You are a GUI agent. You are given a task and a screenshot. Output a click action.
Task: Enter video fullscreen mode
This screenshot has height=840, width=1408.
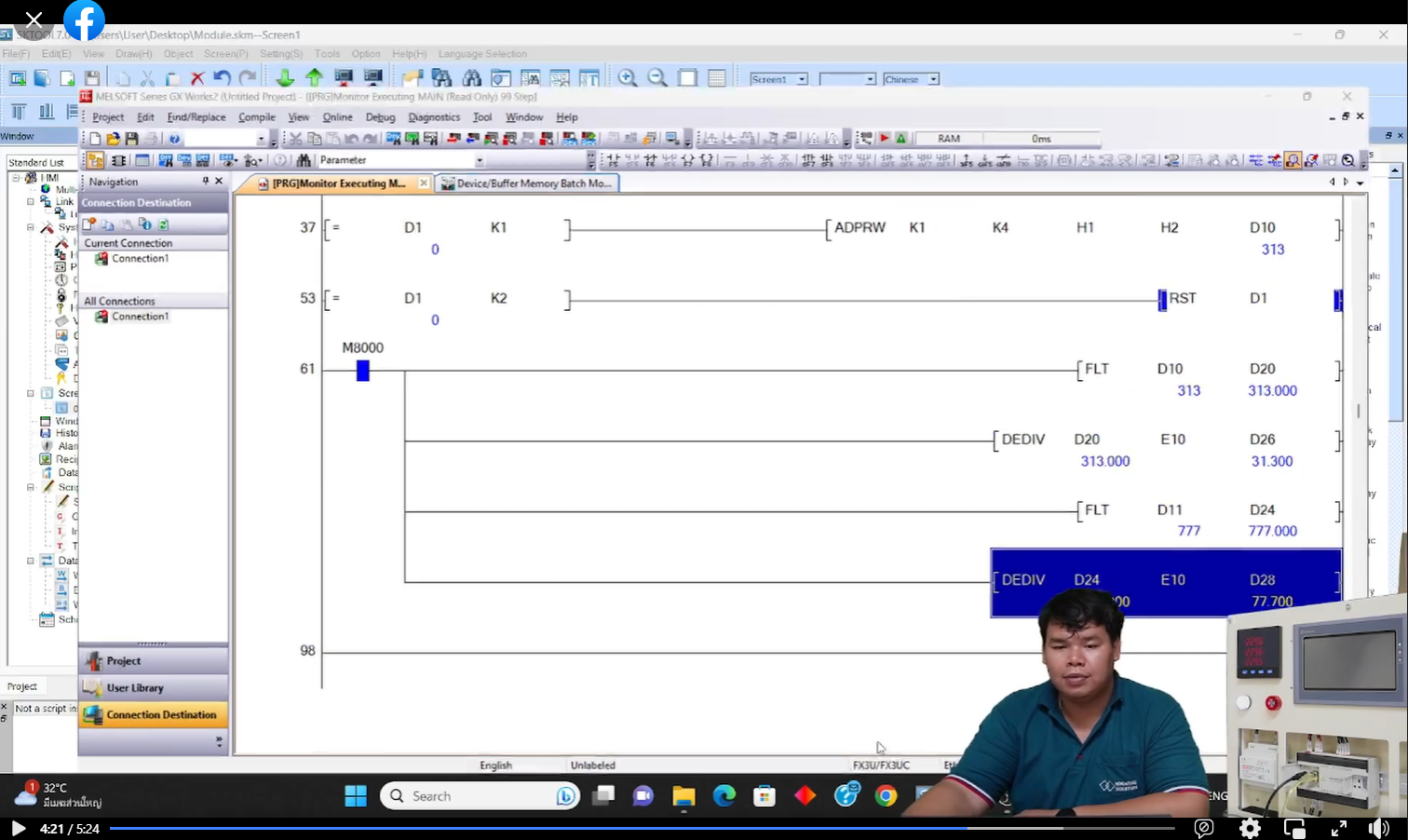[x=1338, y=828]
